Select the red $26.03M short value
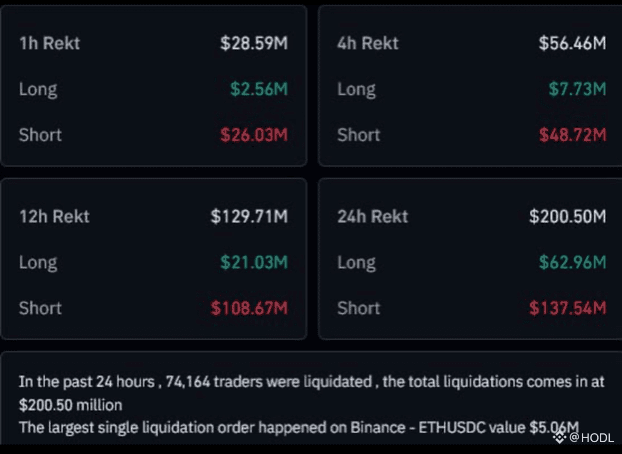Image resolution: width=622 pixels, height=454 pixels. (x=254, y=135)
